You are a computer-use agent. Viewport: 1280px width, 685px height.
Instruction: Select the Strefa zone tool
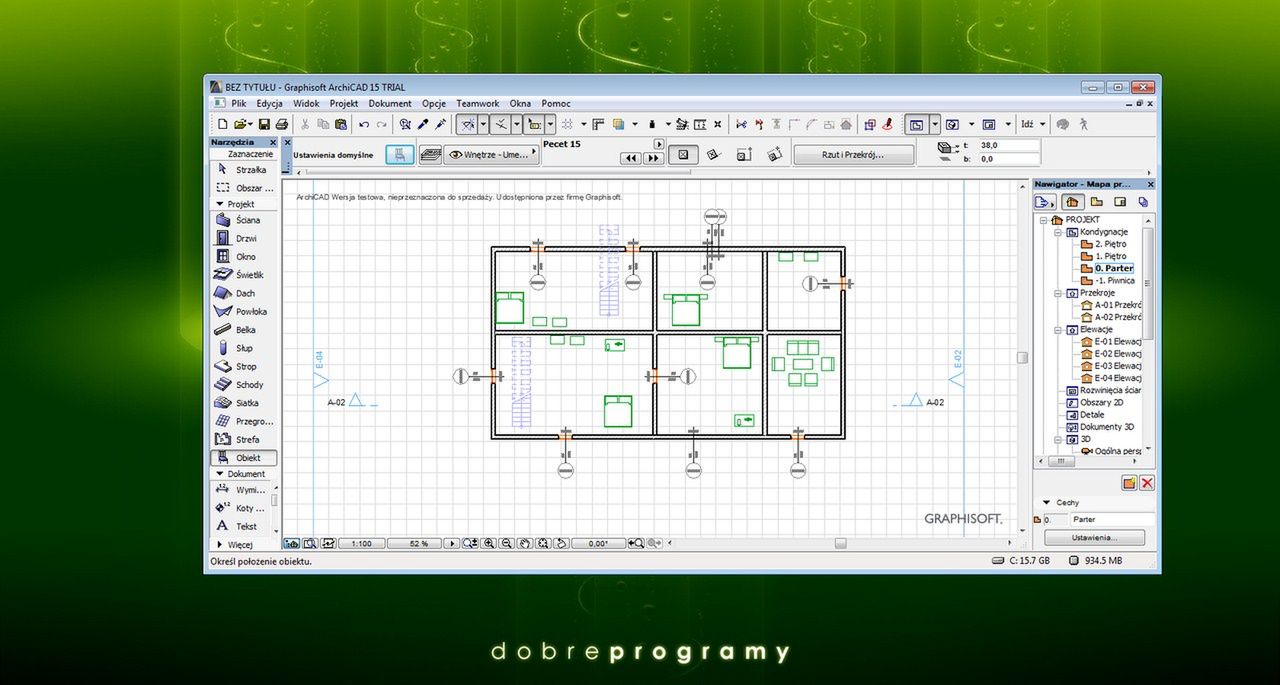click(244, 439)
